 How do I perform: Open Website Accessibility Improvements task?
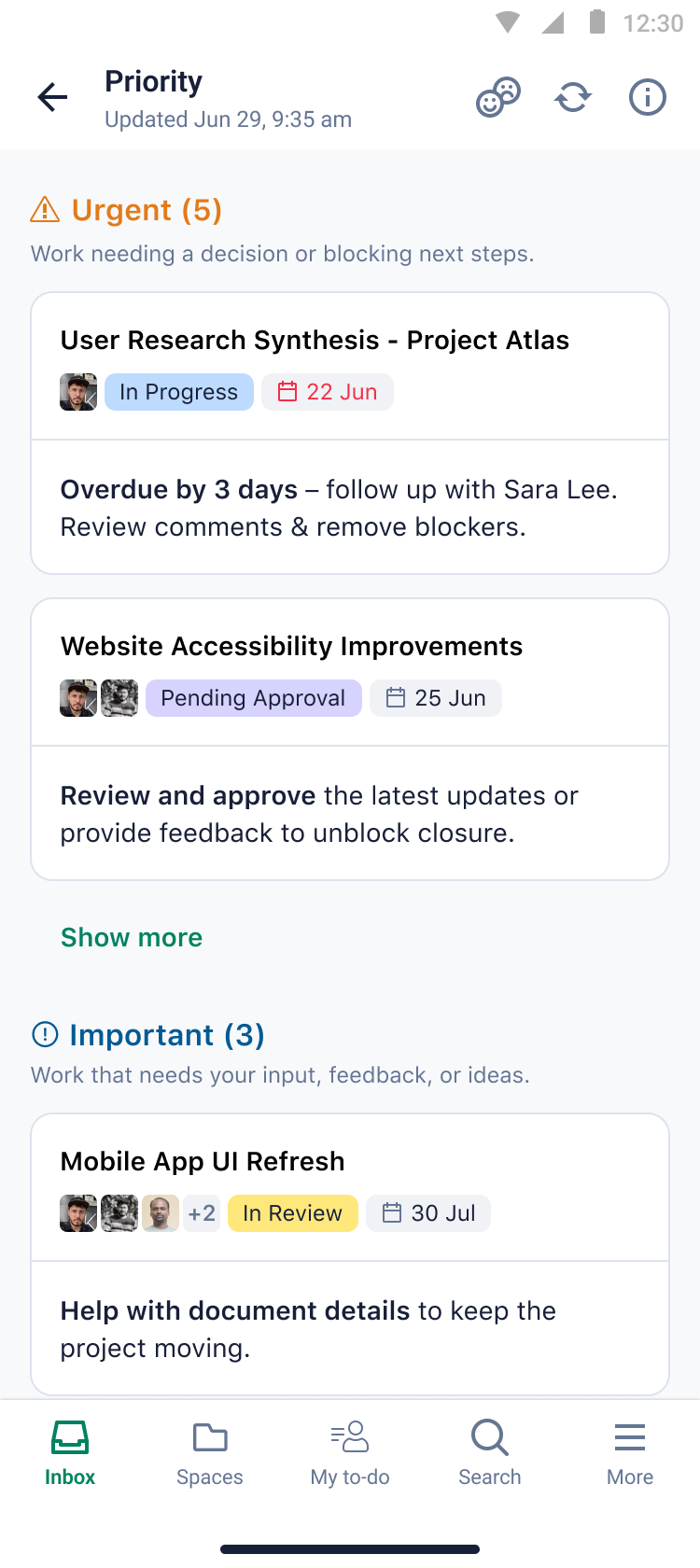(x=291, y=646)
